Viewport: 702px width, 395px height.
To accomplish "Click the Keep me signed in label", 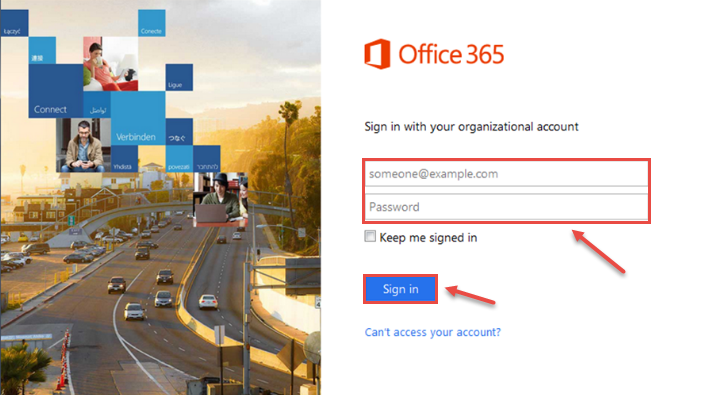I will (x=428, y=238).
